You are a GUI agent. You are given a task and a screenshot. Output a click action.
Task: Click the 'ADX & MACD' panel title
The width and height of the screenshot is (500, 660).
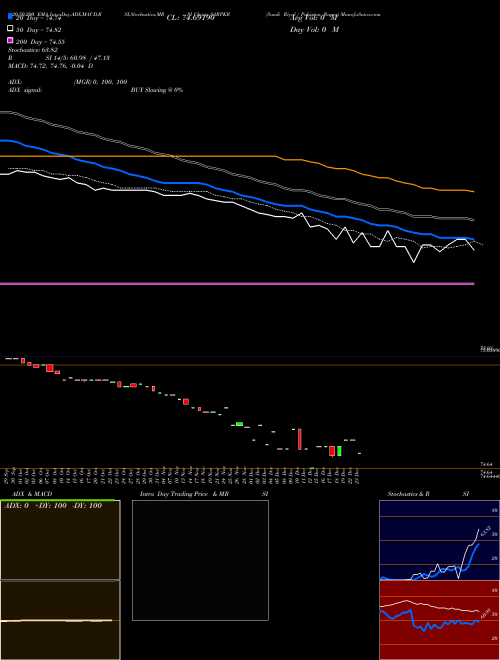click(32, 494)
